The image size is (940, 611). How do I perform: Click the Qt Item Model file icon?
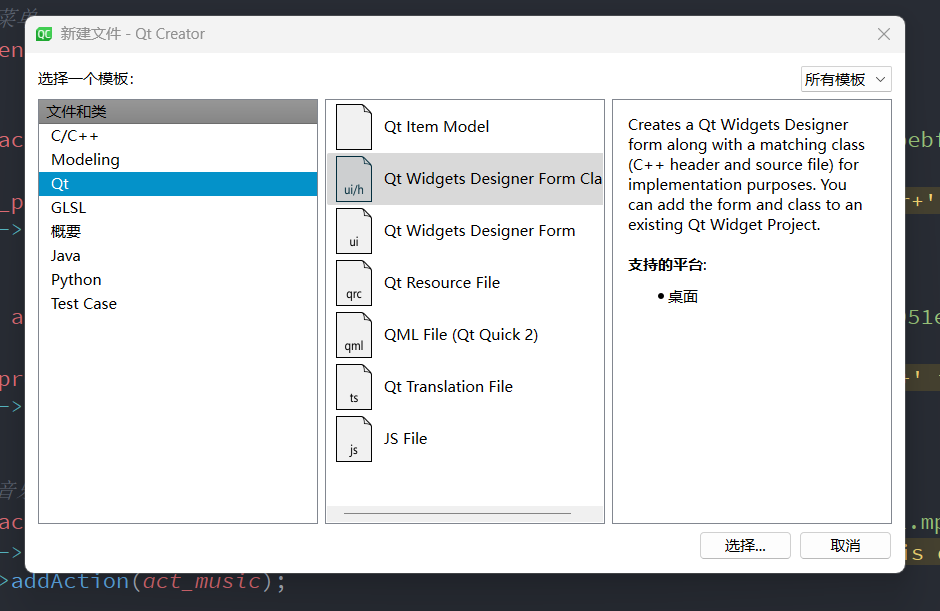point(354,127)
